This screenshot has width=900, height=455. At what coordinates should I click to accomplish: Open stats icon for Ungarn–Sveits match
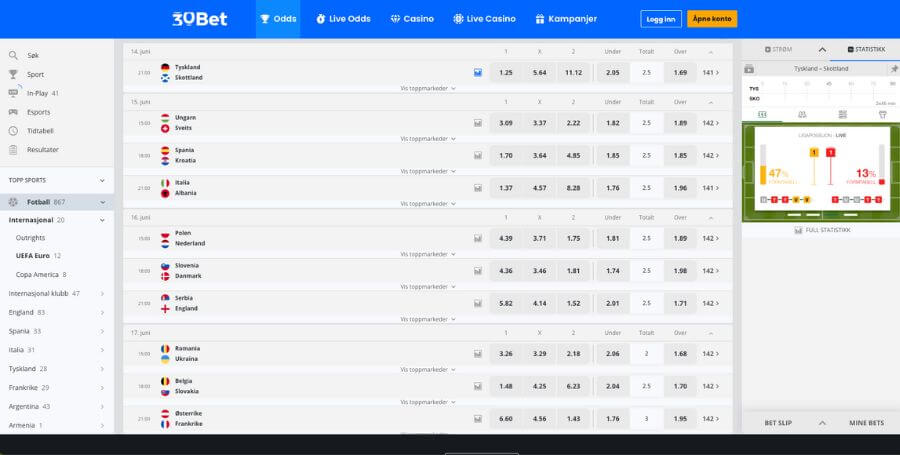click(478, 123)
